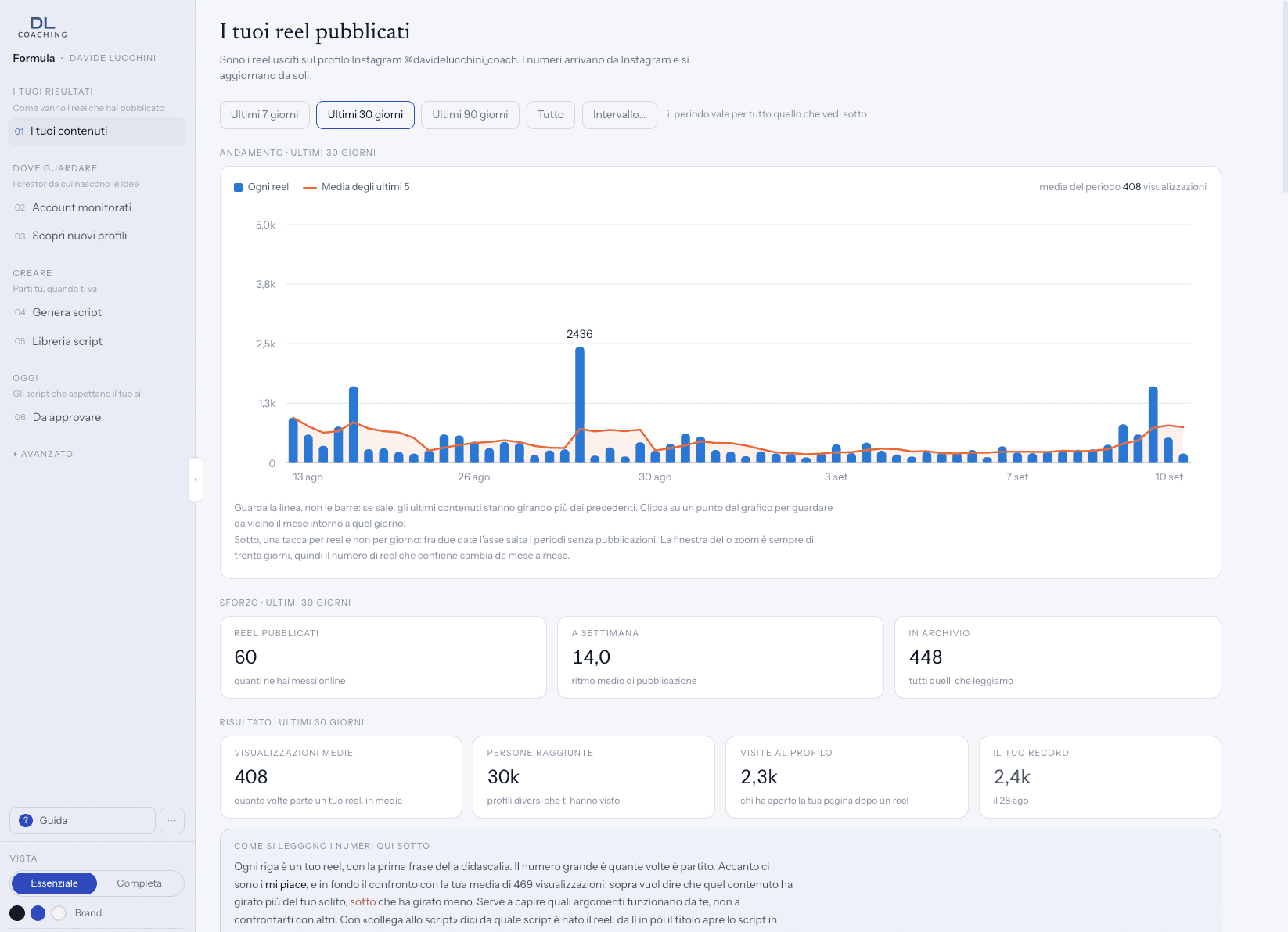Click the 30 ago axis label
This screenshot has width=1288, height=932.
click(655, 477)
